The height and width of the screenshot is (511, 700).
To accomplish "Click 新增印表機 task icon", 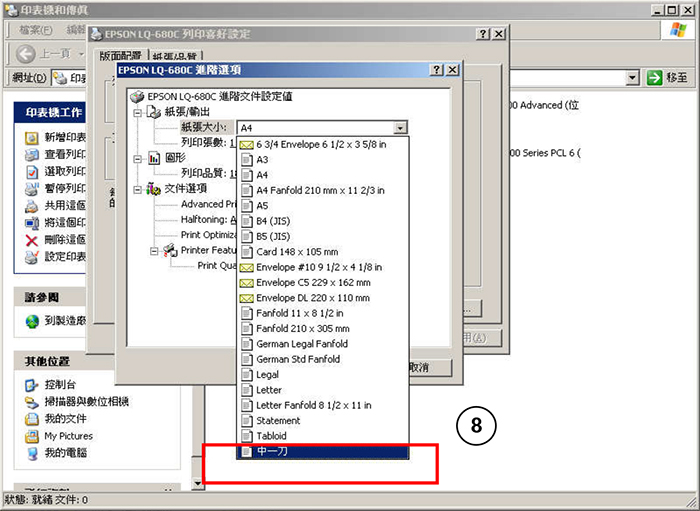I will (x=31, y=137).
